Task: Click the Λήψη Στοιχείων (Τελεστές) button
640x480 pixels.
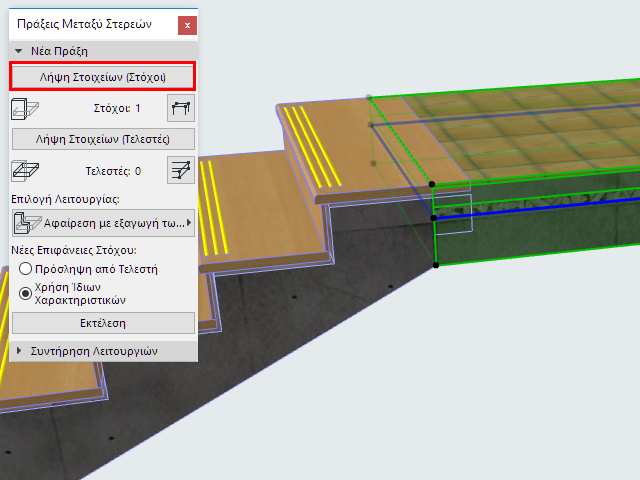Action: (x=103, y=139)
